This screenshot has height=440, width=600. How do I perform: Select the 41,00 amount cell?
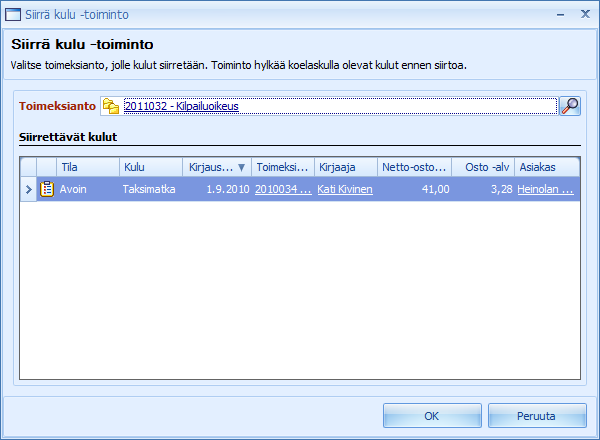[414, 189]
